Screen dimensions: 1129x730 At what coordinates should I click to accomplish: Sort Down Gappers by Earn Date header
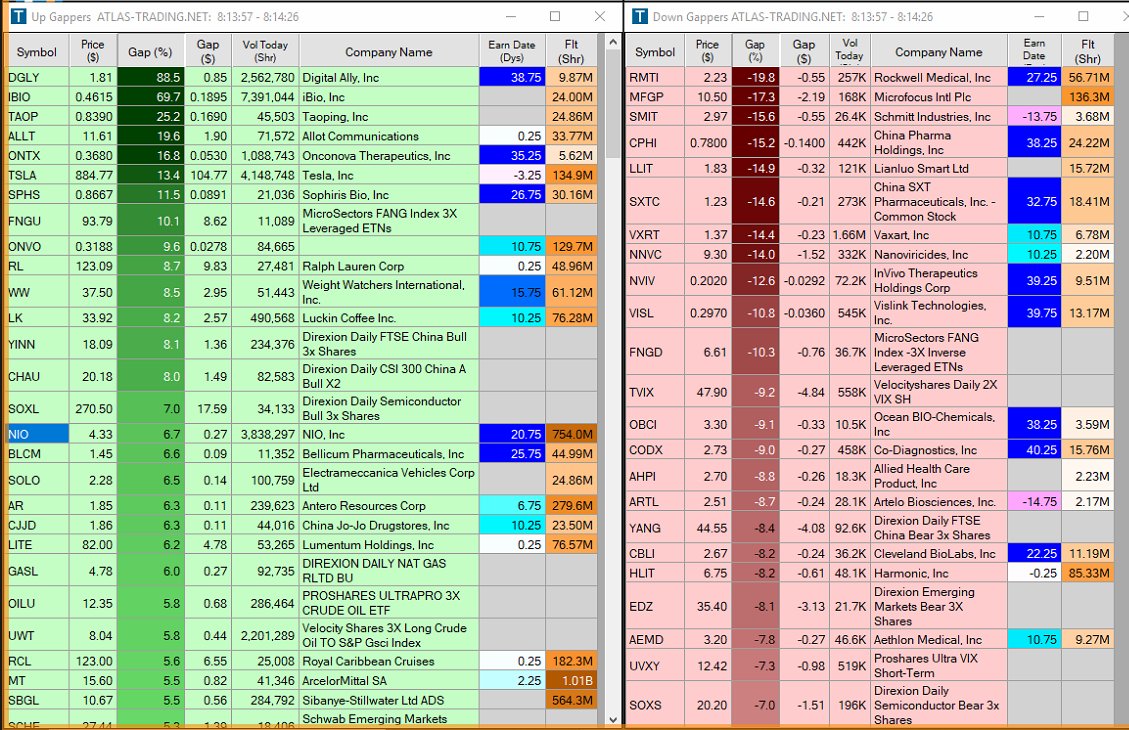(1034, 52)
